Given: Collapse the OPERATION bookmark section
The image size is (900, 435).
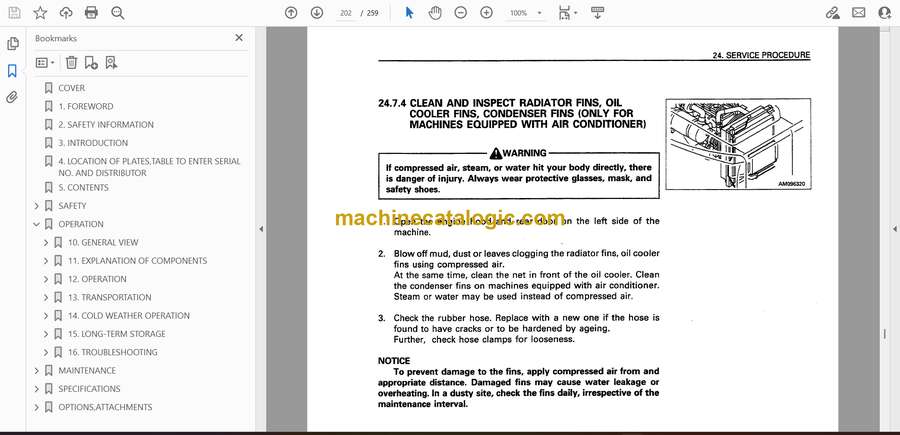Looking at the screenshot, I should pos(37,224).
